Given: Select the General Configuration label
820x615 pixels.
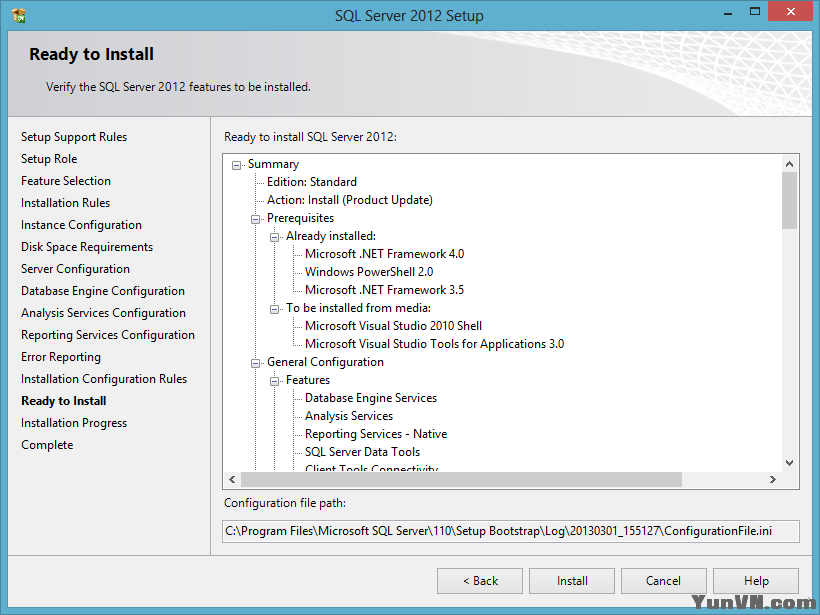Looking at the screenshot, I should pos(325,362).
